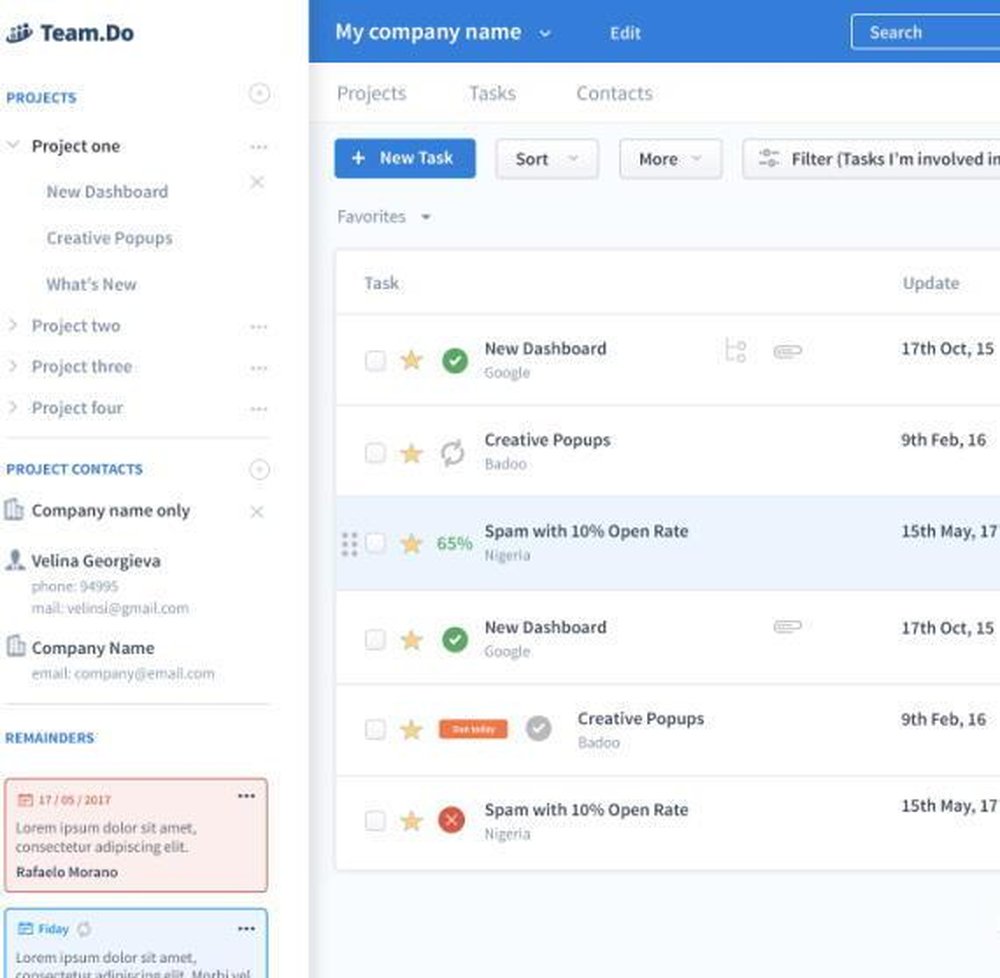The width and height of the screenshot is (1000, 978).
Task: Check the due-today Creative Popups checkbox
Action: 375,729
